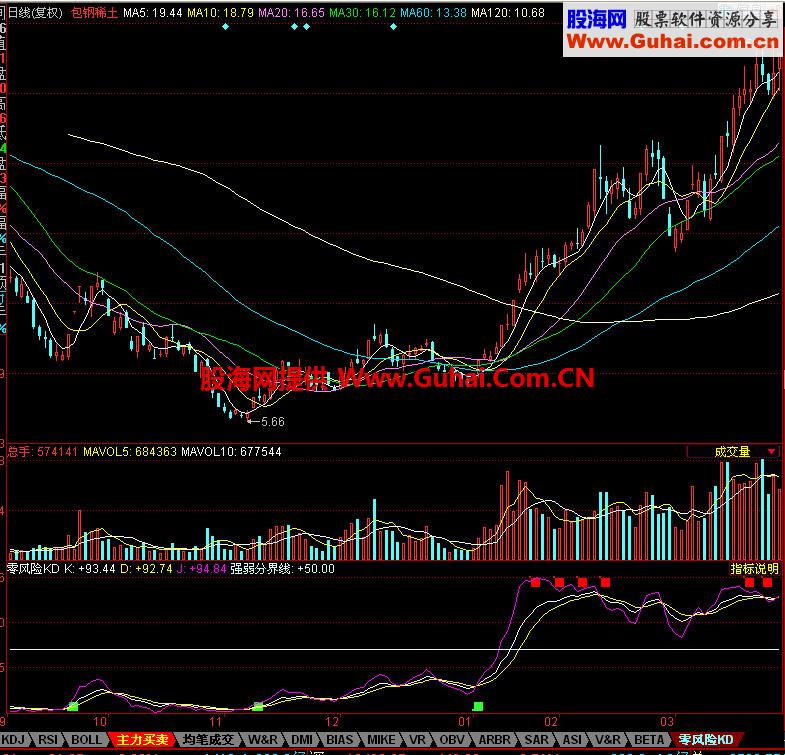Click the 零风险KD K: +93.44 value
The height and width of the screenshot is (755, 785).
pyautogui.click(x=61, y=569)
